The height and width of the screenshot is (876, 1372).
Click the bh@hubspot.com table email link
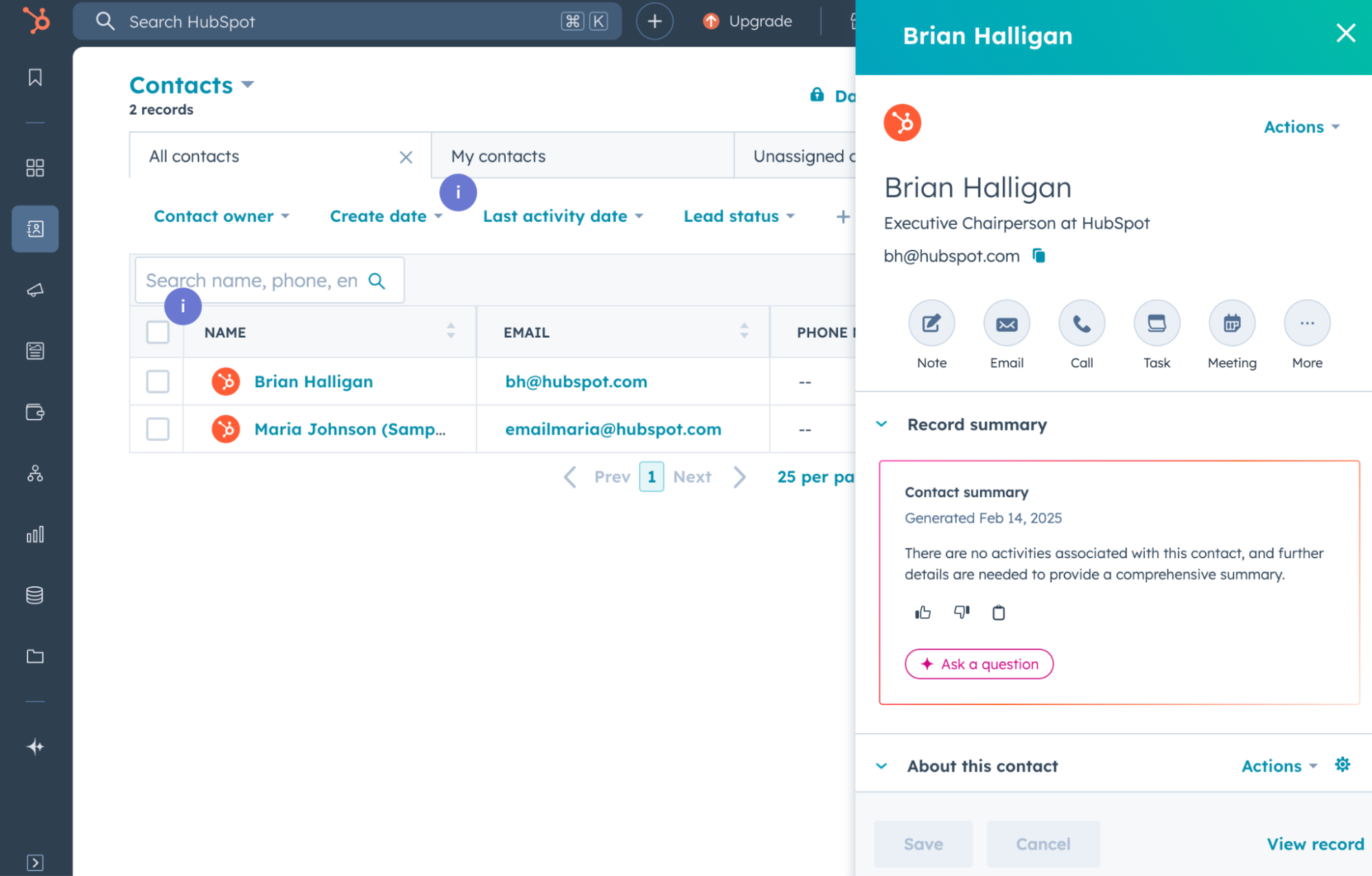(576, 382)
